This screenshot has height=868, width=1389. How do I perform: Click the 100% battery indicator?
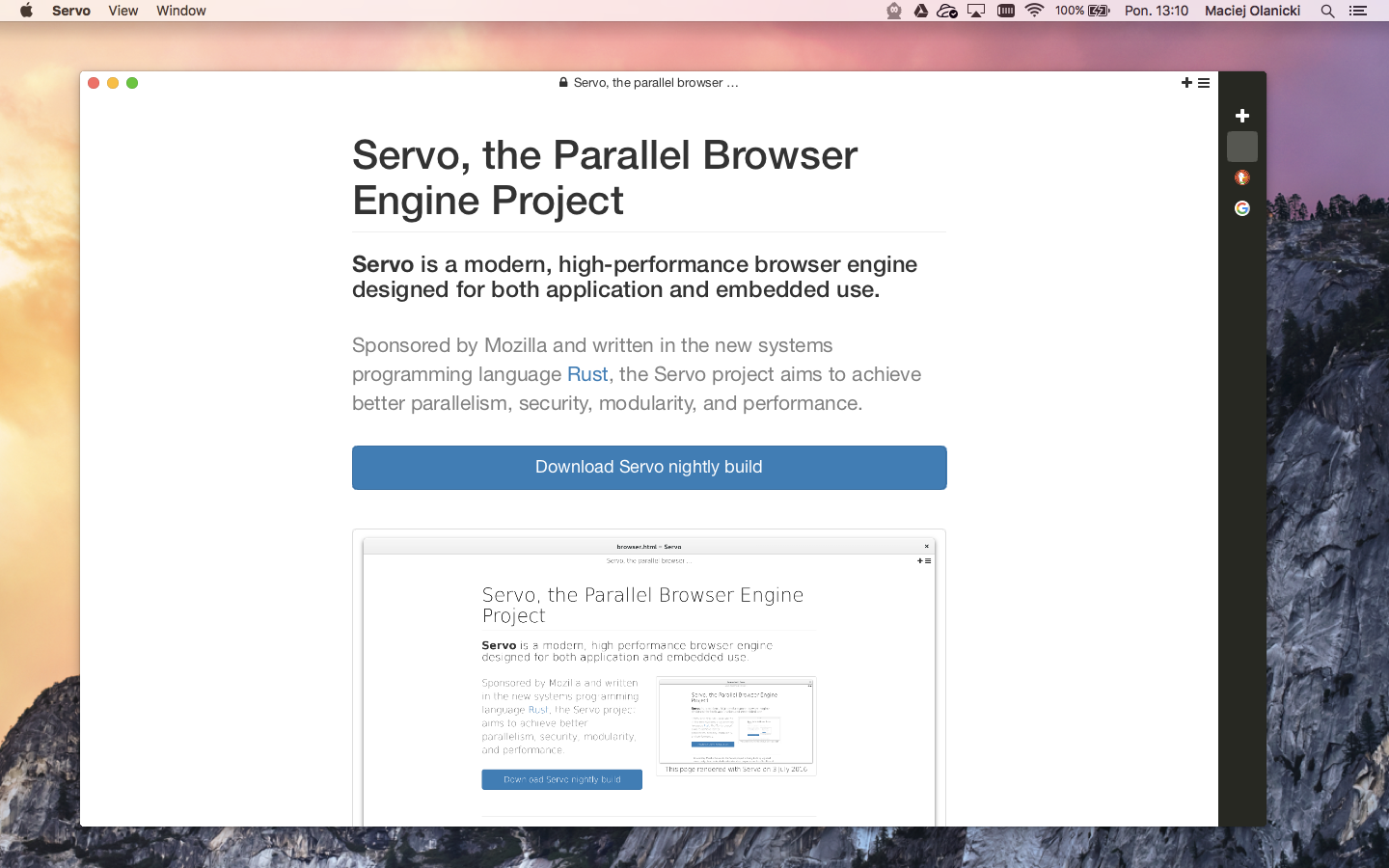(1082, 11)
